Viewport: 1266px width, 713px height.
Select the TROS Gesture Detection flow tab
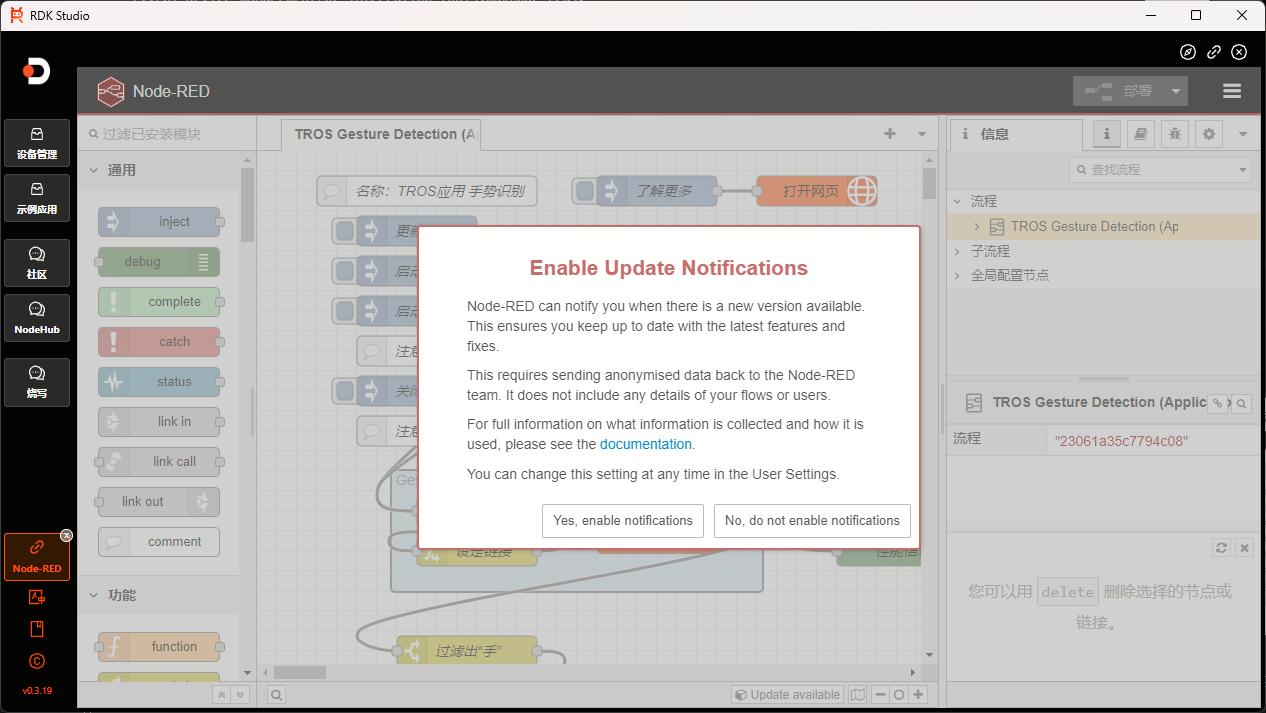(380, 134)
